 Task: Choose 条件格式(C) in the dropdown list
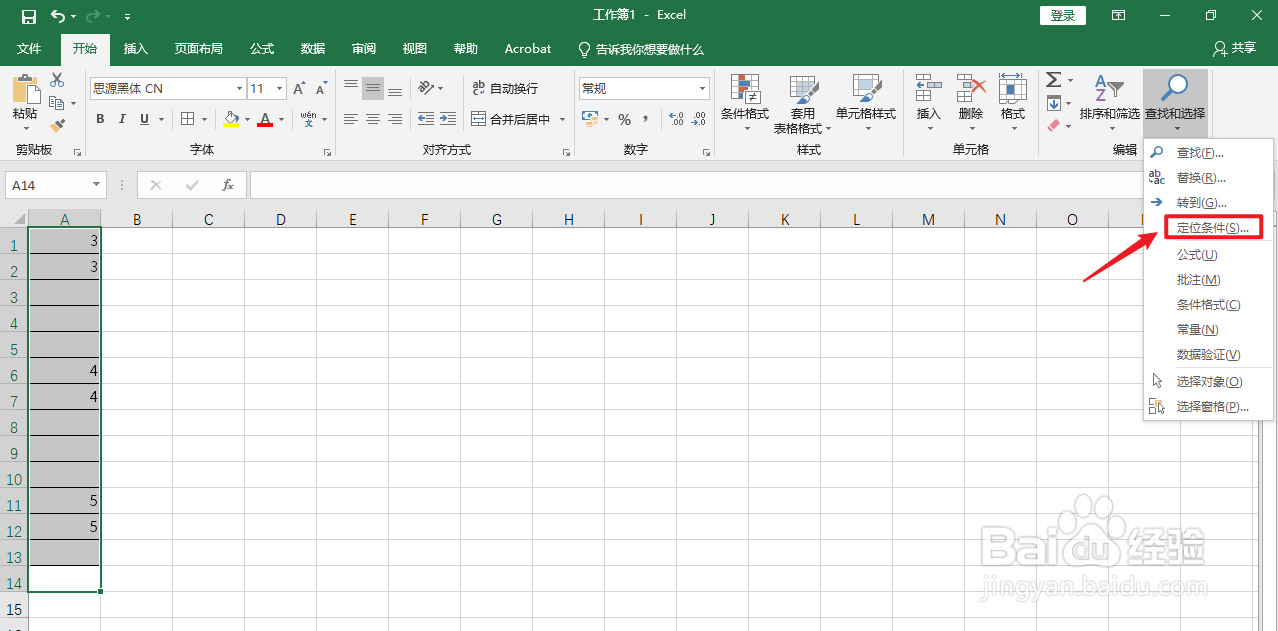click(x=1208, y=305)
